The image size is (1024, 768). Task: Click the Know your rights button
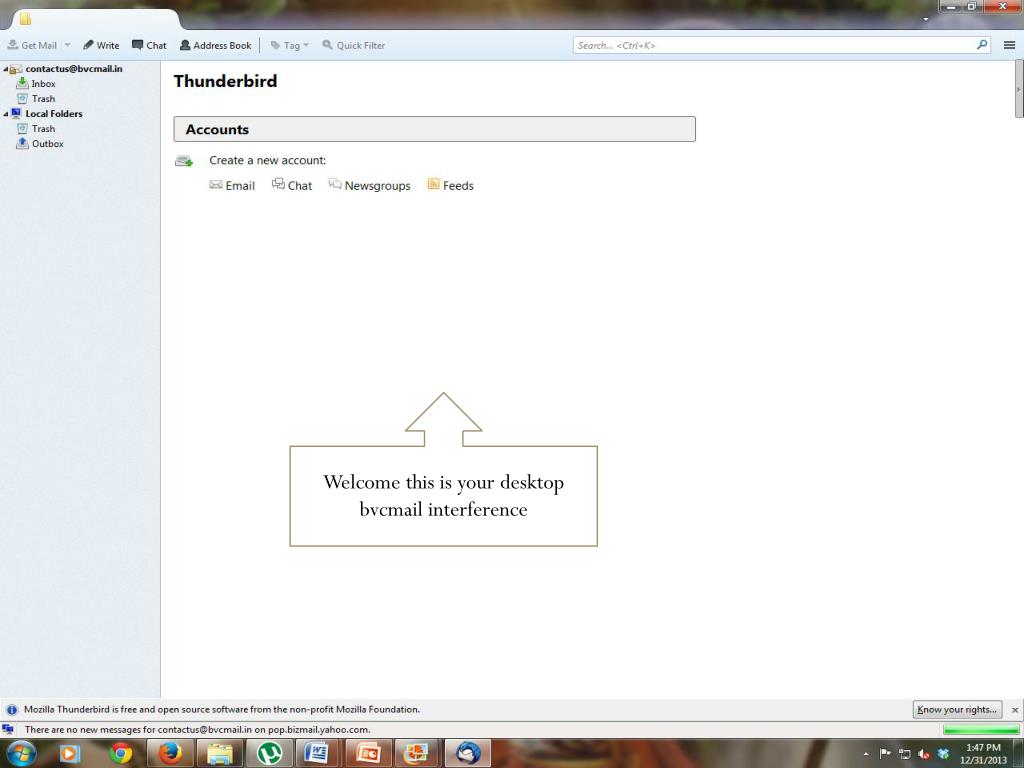957,709
